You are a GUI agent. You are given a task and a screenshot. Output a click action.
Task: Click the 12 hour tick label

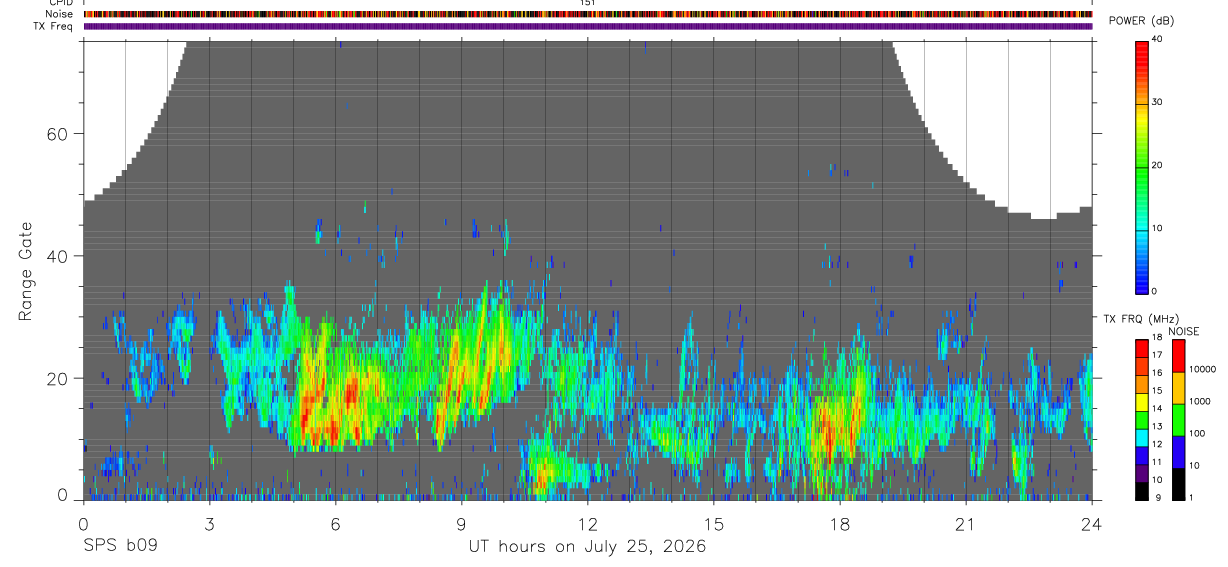[588, 525]
